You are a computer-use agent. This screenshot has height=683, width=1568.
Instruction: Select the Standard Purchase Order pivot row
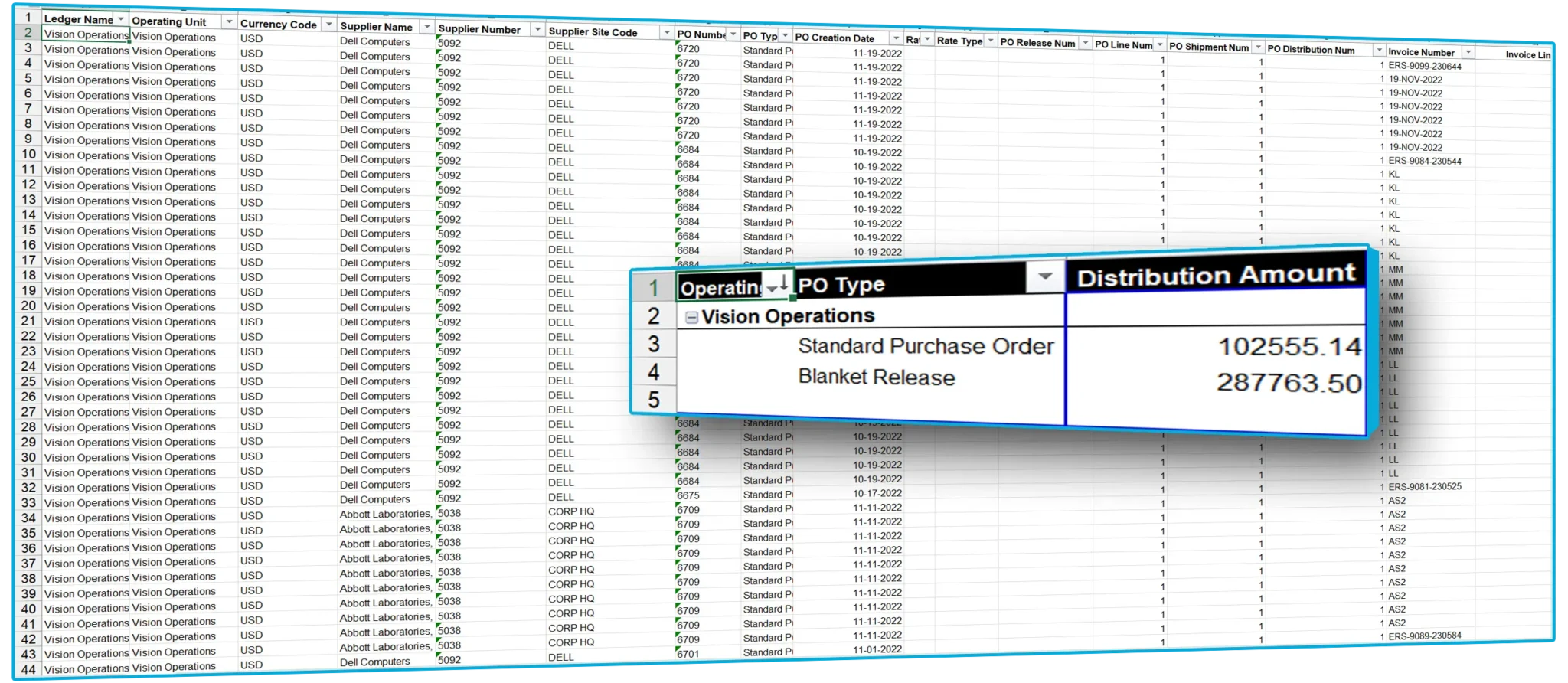925,347
